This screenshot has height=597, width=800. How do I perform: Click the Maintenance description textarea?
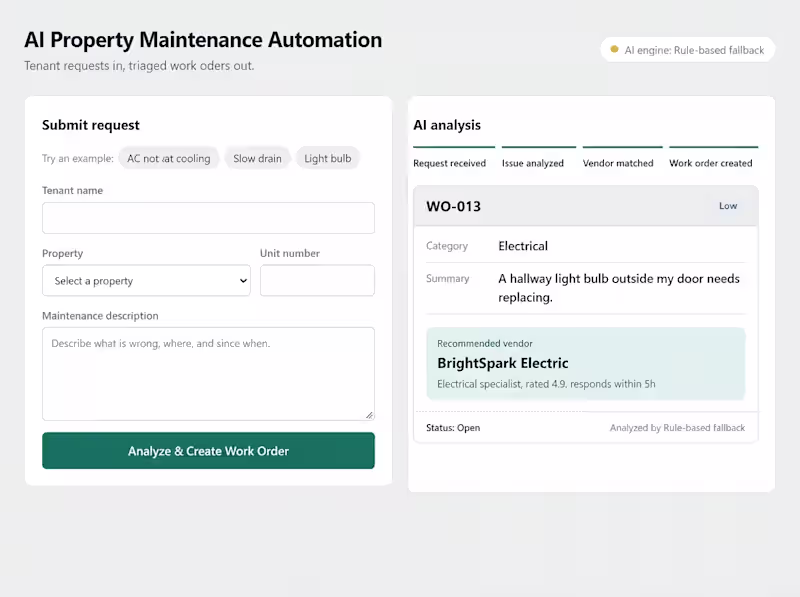click(x=208, y=374)
